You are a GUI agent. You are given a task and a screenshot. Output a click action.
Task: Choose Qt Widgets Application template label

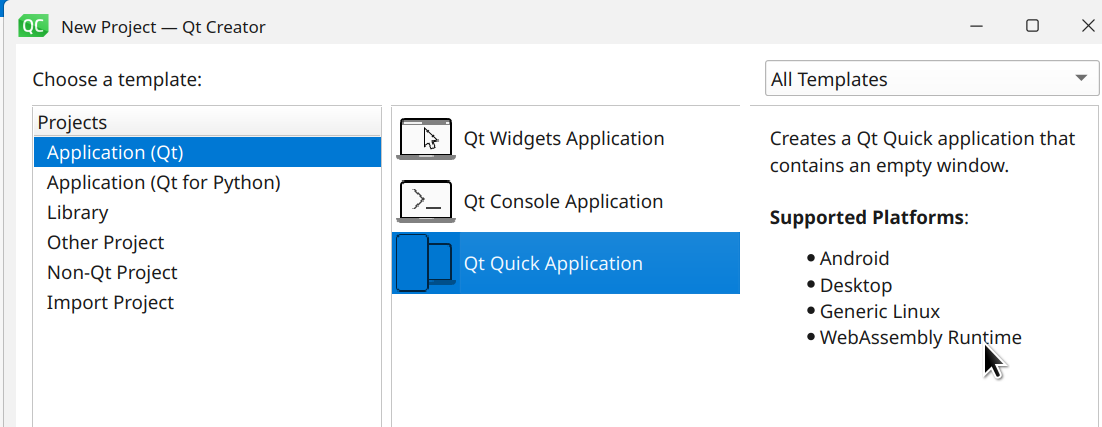coord(563,139)
